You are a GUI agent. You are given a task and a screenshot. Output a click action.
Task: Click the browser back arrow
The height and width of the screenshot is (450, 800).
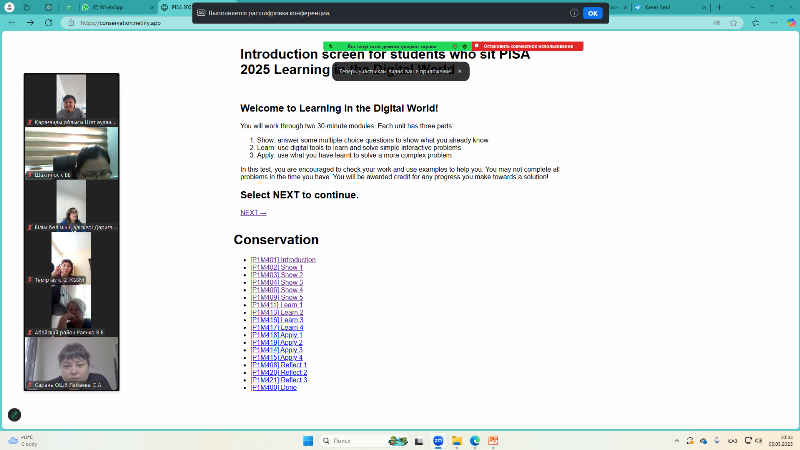(x=12, y=22)
